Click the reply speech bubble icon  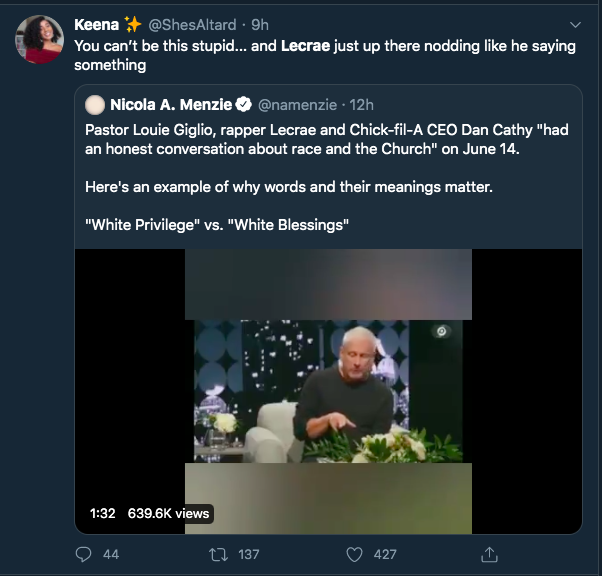point(84,553)
